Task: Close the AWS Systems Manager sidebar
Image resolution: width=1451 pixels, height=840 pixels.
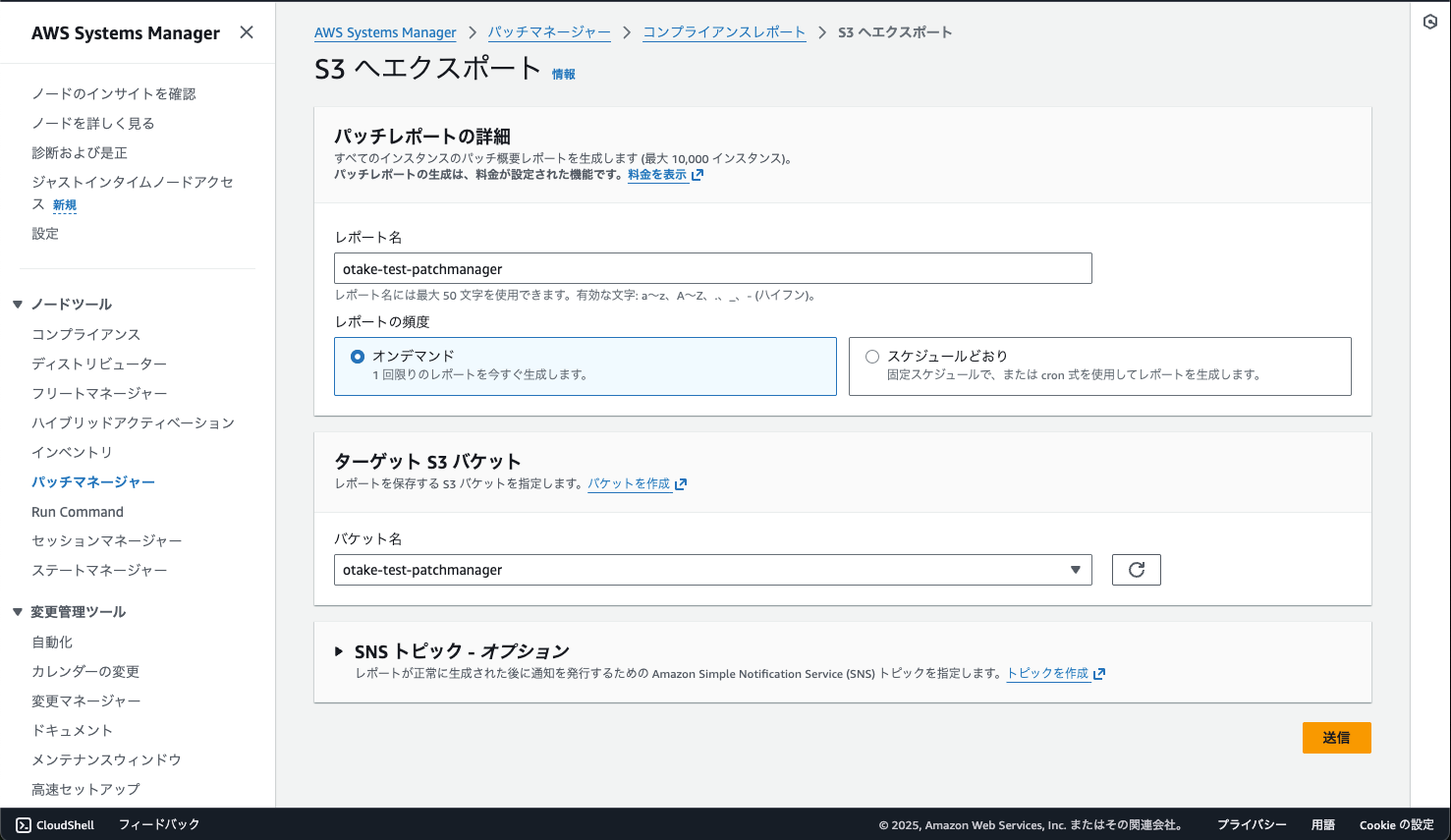Action: [247, 32]
